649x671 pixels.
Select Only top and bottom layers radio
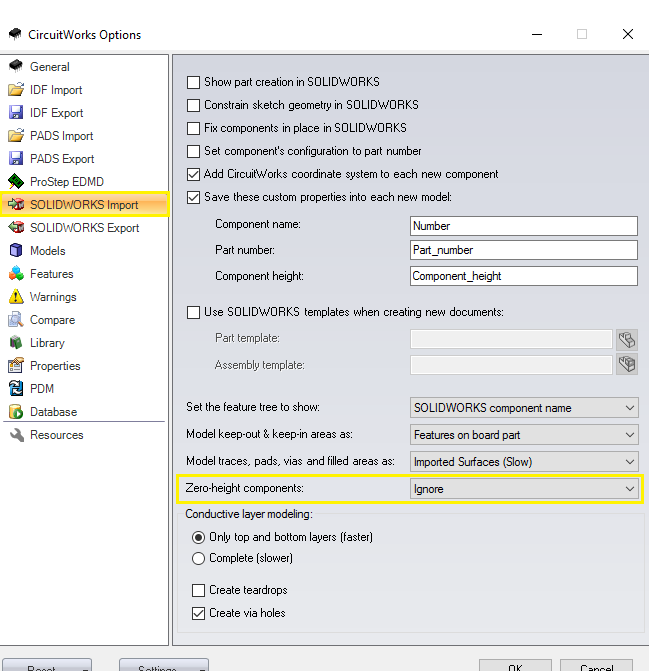(198, 537)
